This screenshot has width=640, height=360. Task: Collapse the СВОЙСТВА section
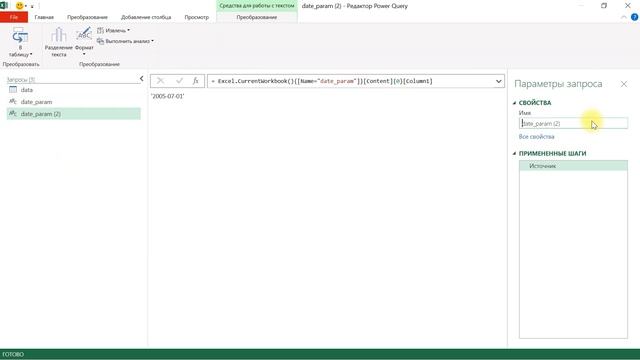coord(514,103)
